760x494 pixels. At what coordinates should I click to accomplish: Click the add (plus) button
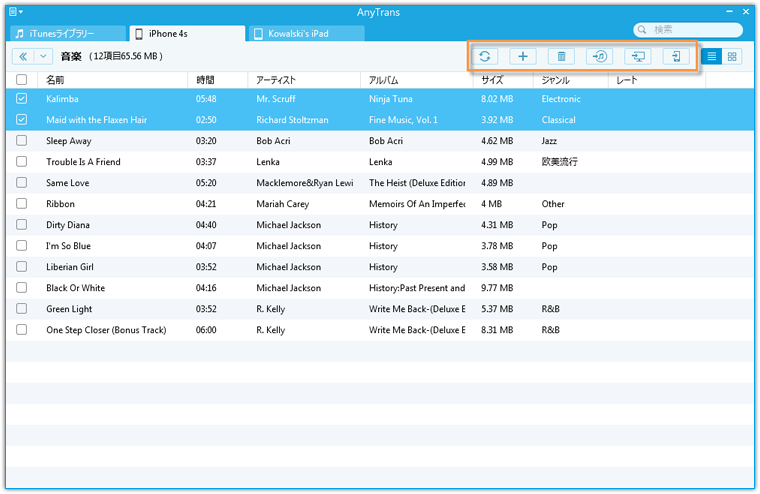[x=522, y=56]
